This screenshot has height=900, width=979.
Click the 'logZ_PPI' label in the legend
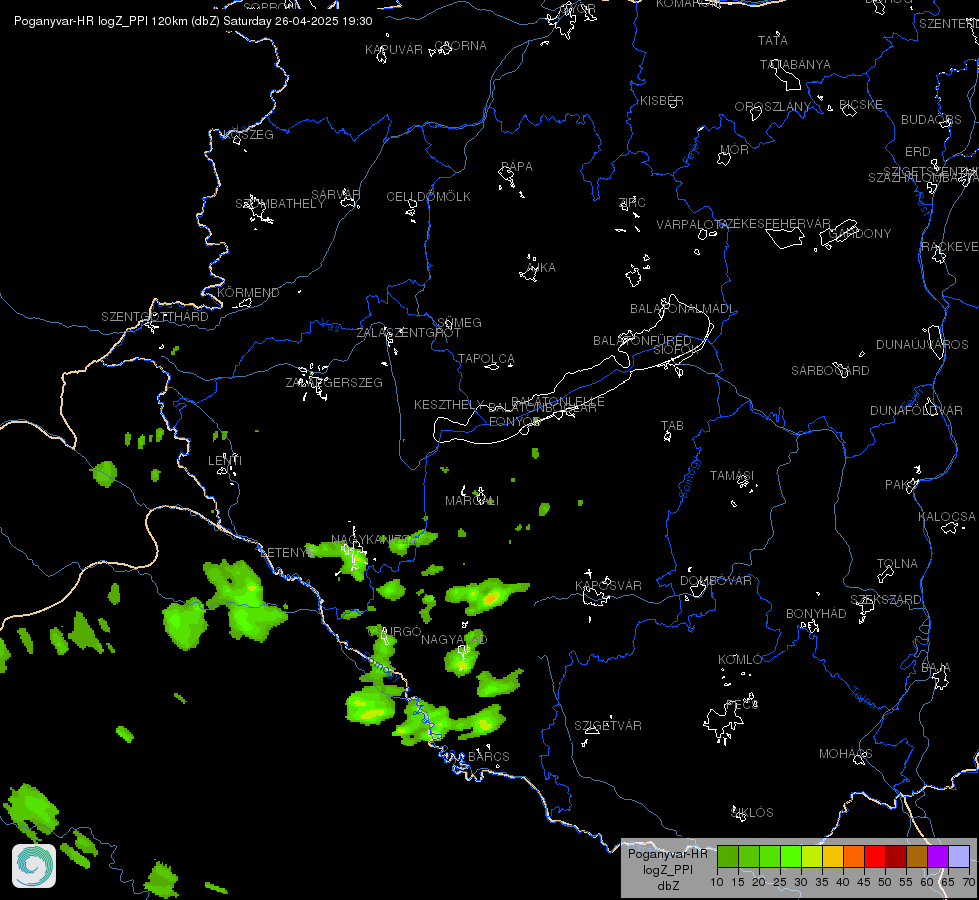667,869
